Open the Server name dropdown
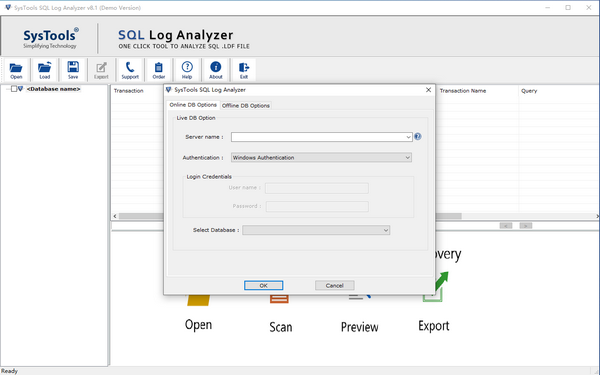 point(408,137)
